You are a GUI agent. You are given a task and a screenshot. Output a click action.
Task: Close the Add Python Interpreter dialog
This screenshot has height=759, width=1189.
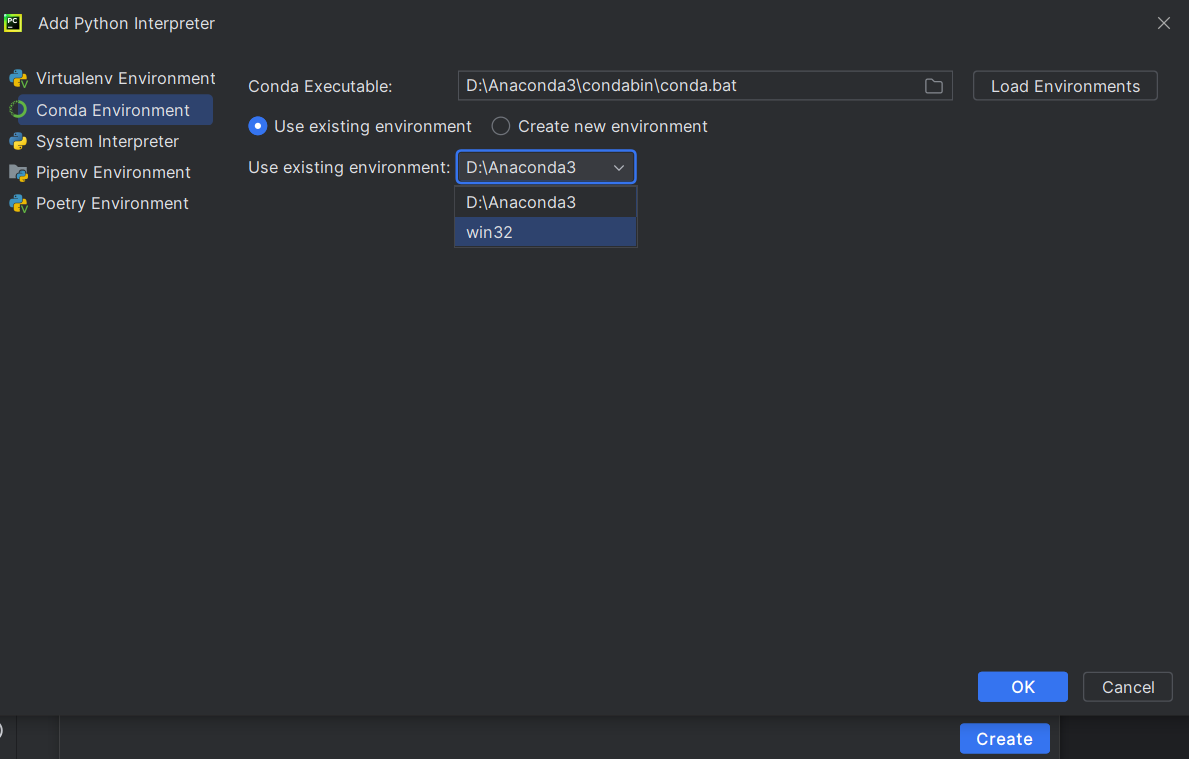[1164, 24]
